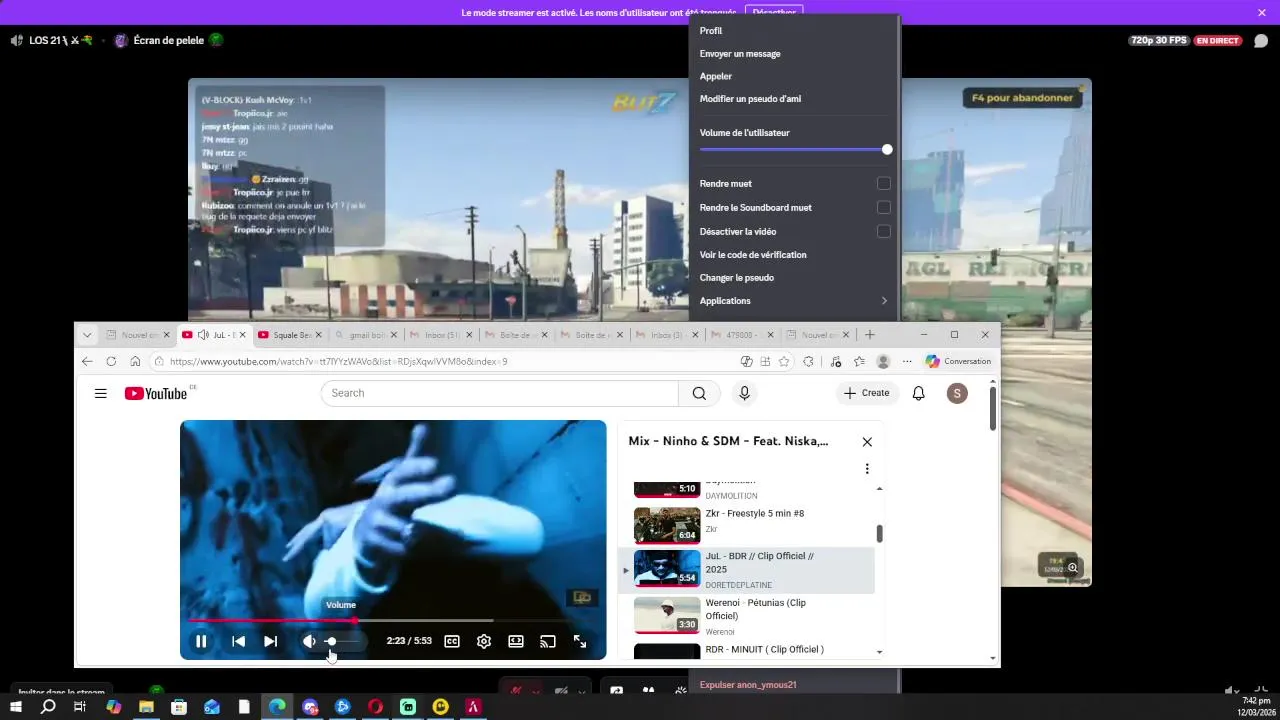Open the YouTube Create button
The height and width of the screenshot is (720, 1280).
(x=866, y=393)
